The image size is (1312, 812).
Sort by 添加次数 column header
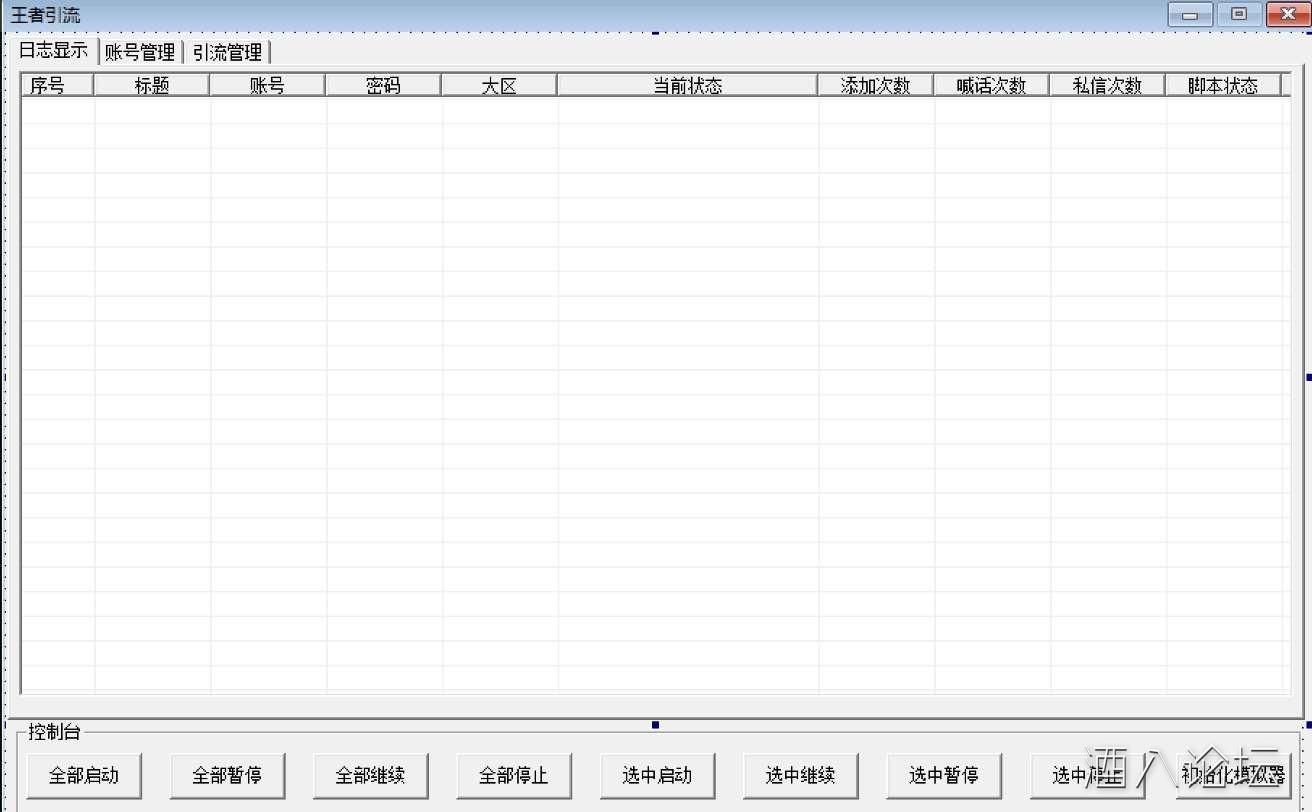point(876,86)
